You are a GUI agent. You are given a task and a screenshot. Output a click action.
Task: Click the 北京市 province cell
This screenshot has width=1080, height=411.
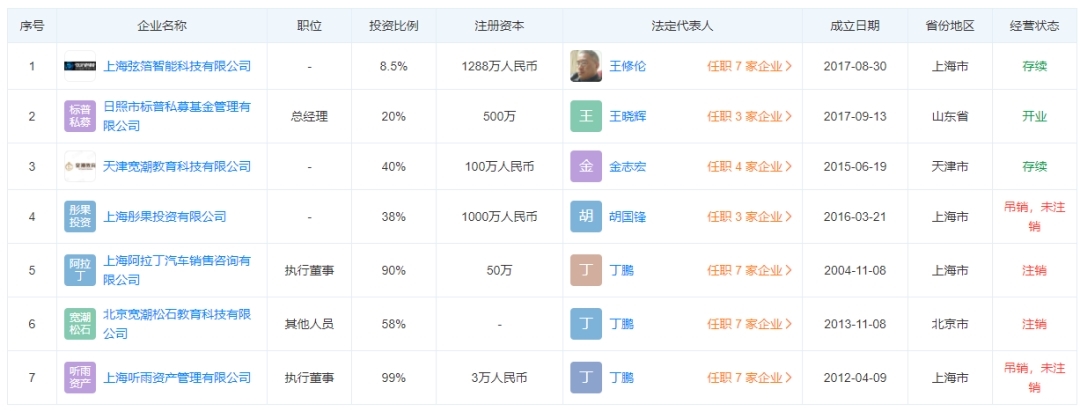coord(950,324)
